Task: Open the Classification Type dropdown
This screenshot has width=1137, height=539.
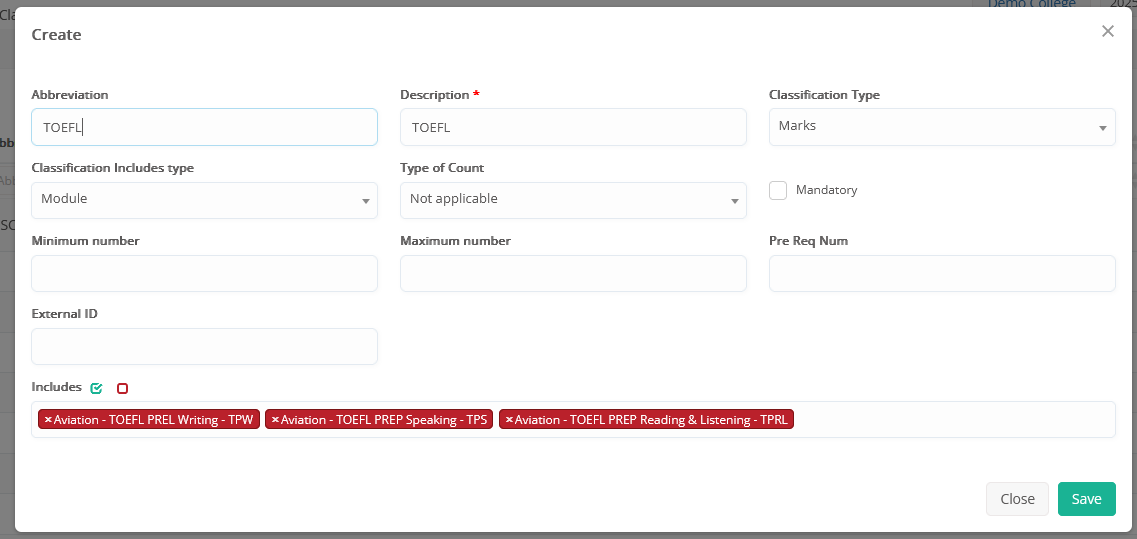Action: coord(941,127)
